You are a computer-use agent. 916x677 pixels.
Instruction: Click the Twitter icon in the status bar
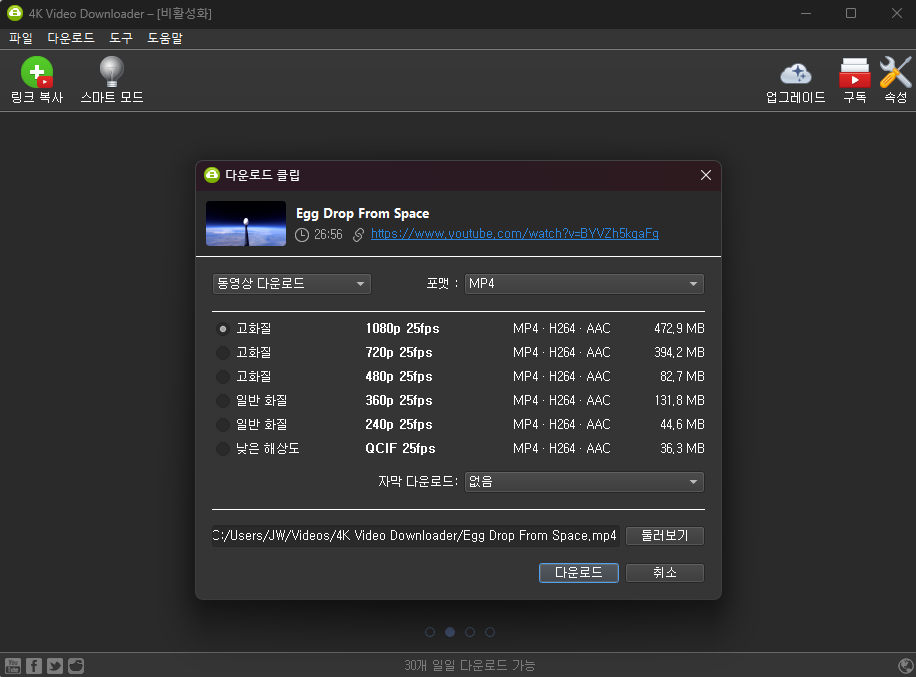55,665
